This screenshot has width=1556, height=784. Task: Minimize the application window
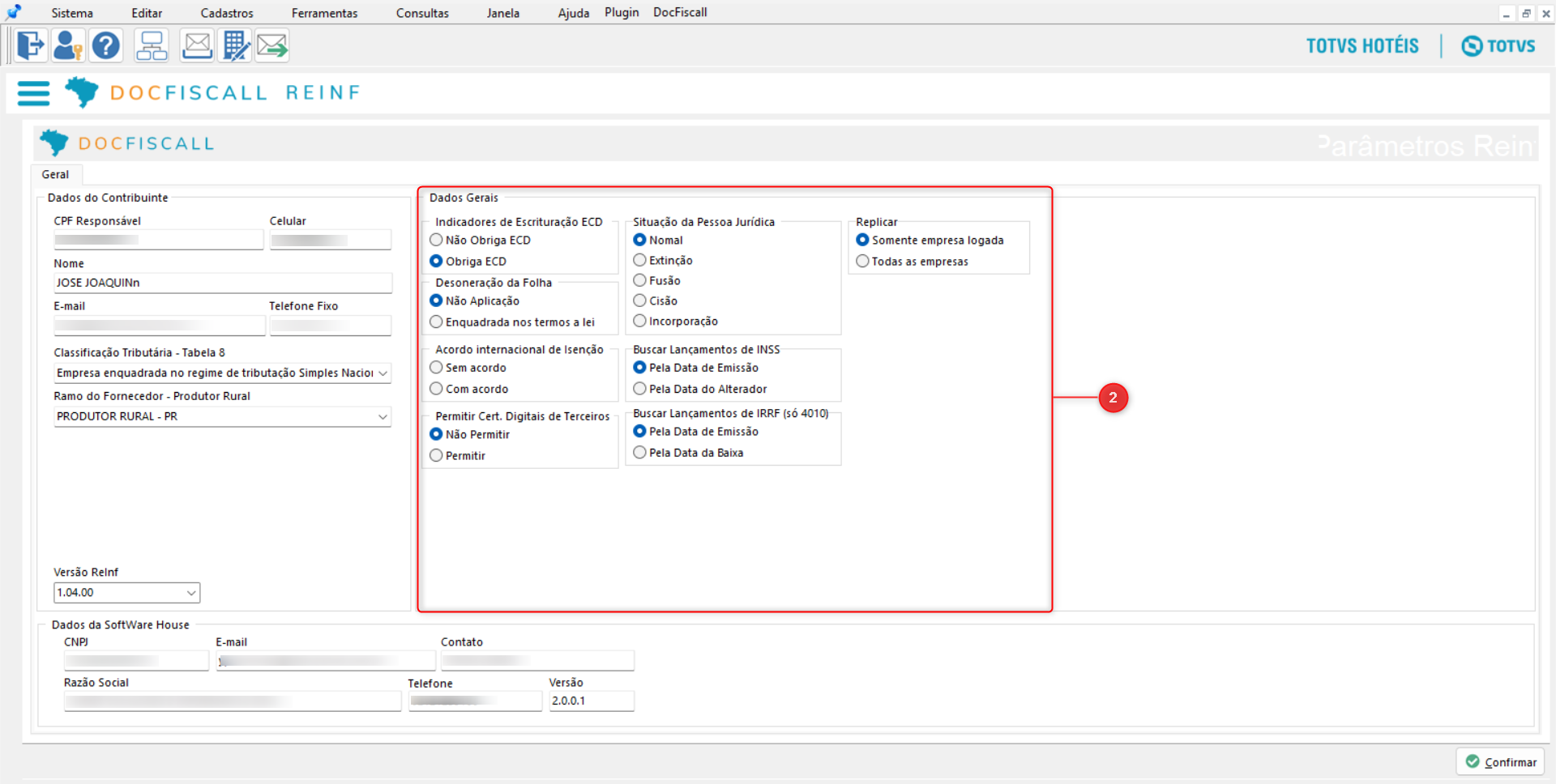pos(1507,14)
